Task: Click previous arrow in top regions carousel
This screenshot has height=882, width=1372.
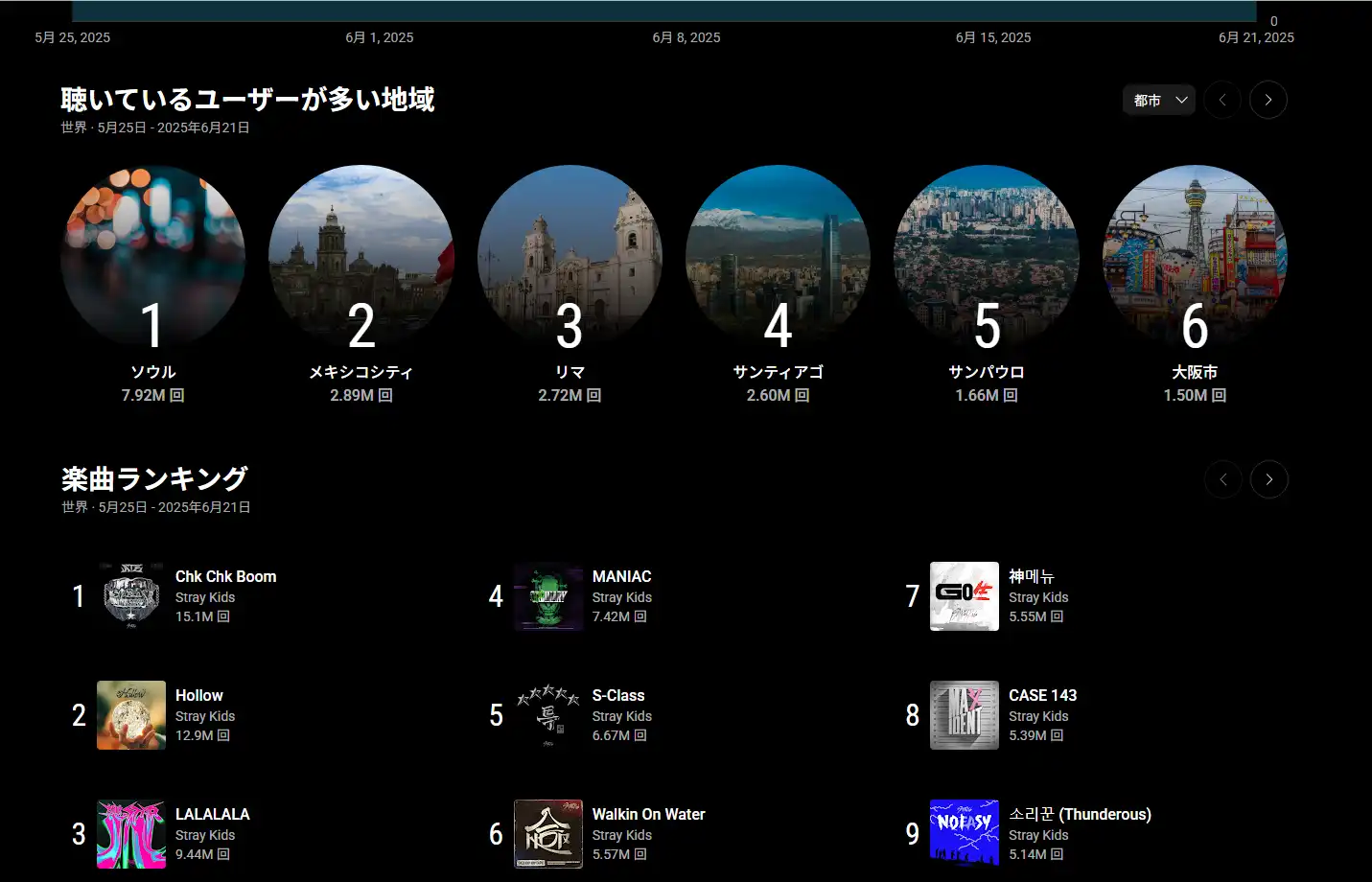Action: pyautogui.click(x=1222, y=100)
